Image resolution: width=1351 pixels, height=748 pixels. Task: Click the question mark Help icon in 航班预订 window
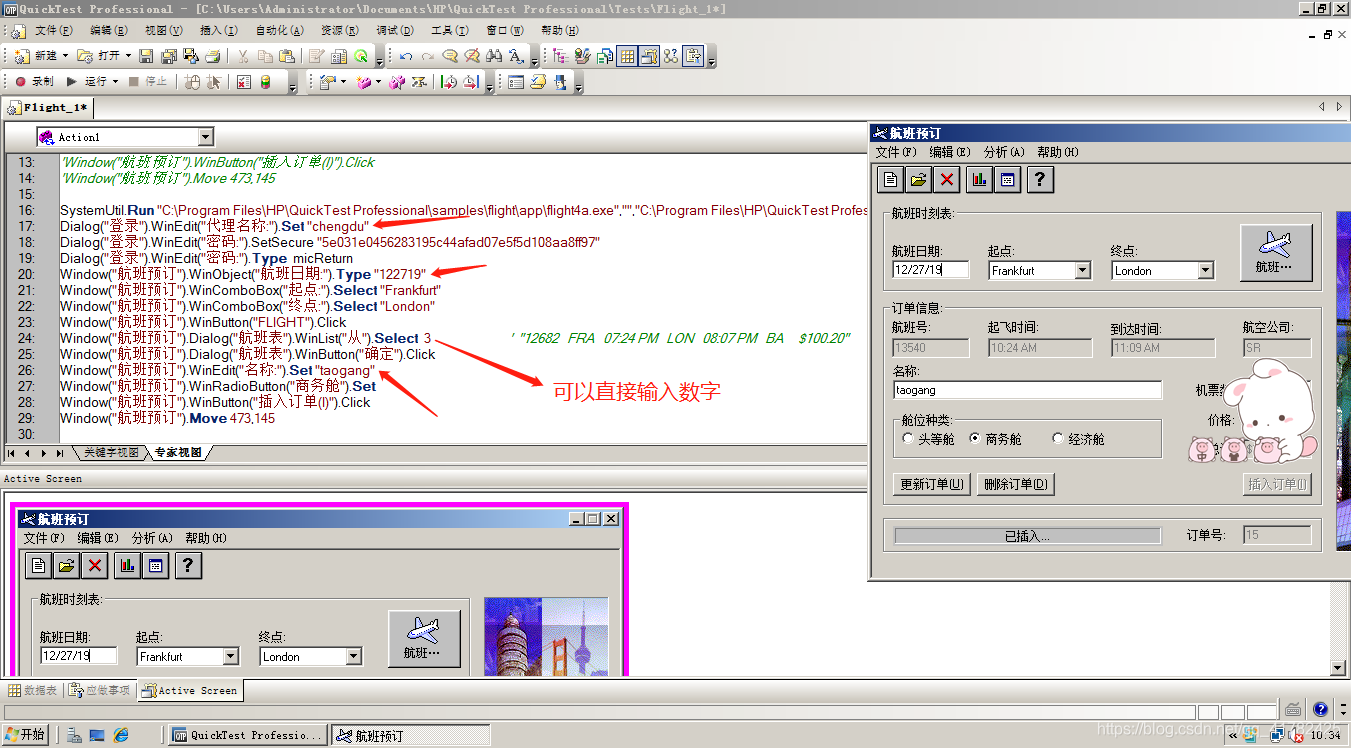(1040, 179)
